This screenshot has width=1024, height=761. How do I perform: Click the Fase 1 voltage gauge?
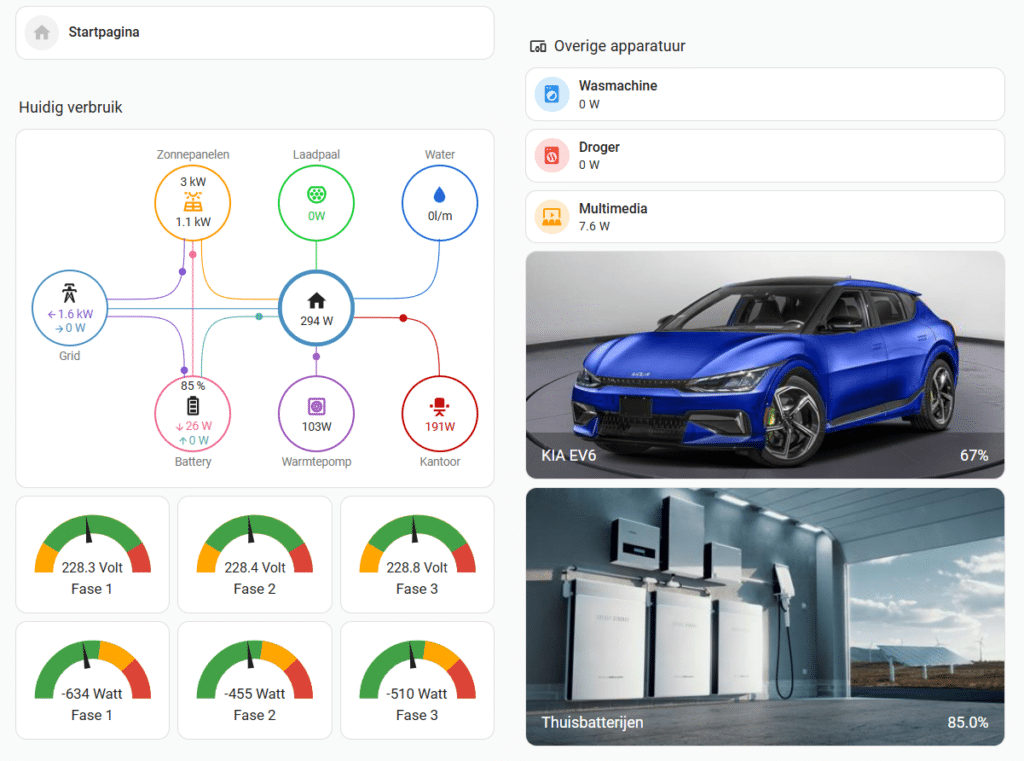pos(92,555)
